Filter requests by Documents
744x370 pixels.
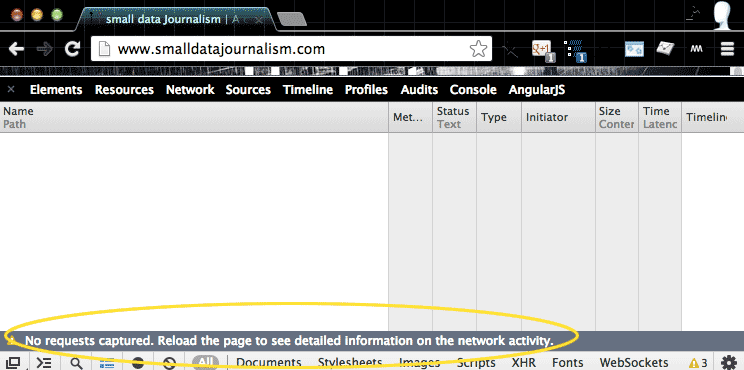269,363
